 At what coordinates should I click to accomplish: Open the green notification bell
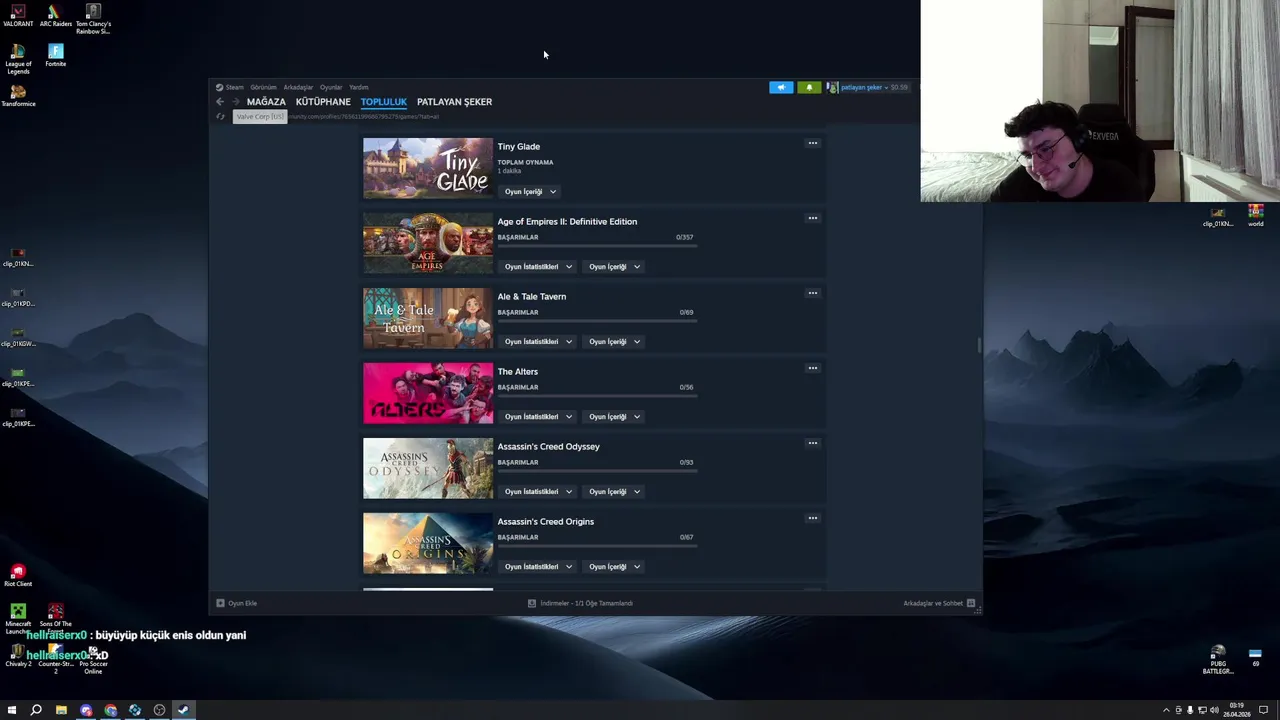pyautogui.click(x=809, y=87)
